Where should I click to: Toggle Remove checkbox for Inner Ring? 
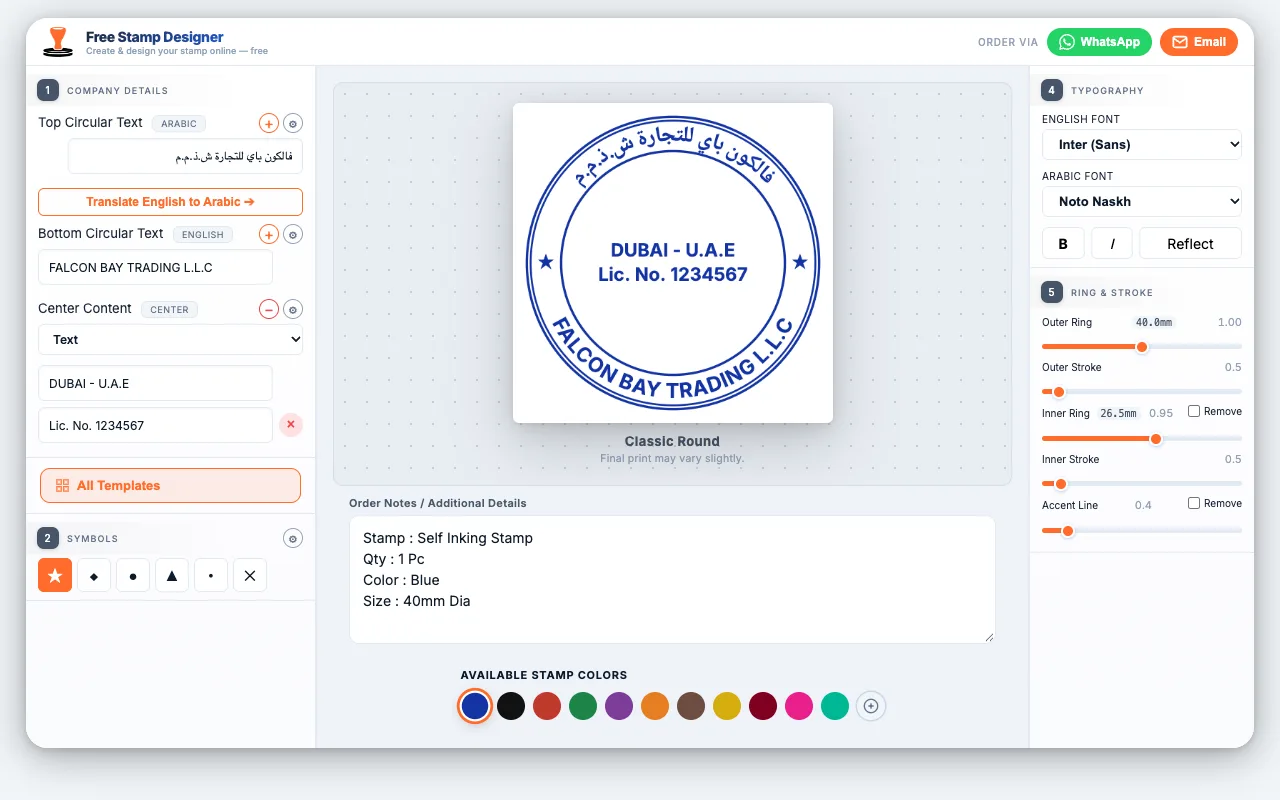[1194, 411]
